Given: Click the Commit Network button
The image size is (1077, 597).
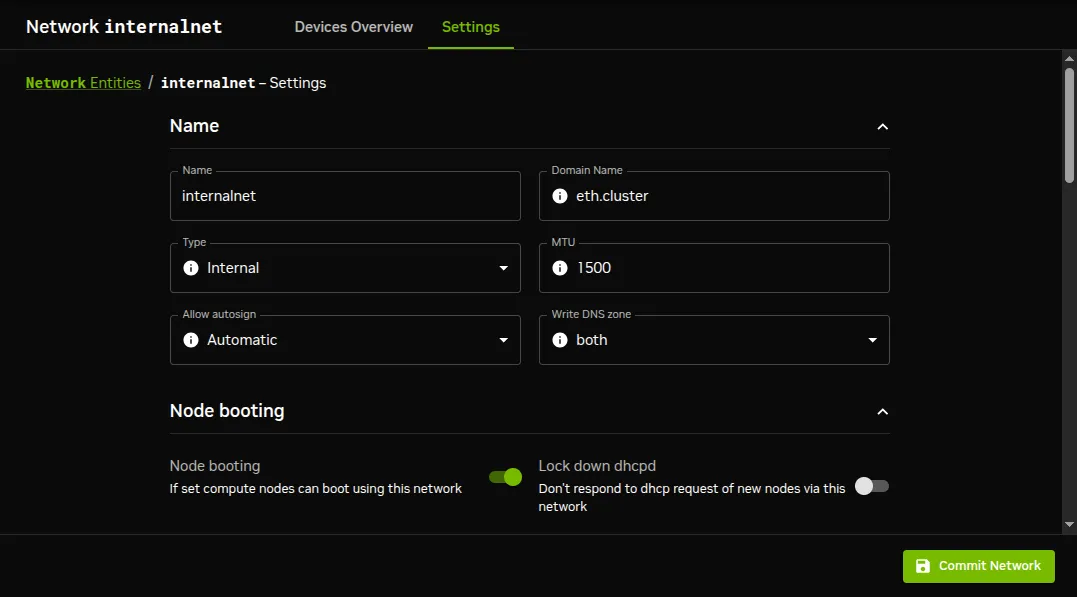Looking at the screenshot, I should coord(979,566).
